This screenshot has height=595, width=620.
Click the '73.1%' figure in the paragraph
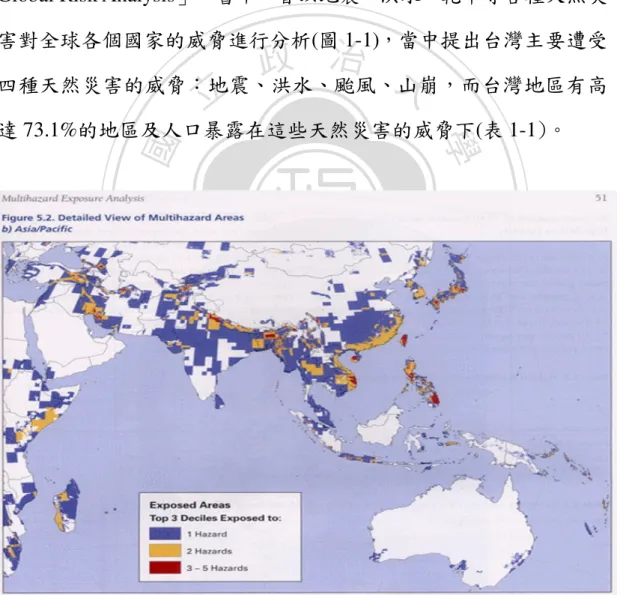[49, 130]
